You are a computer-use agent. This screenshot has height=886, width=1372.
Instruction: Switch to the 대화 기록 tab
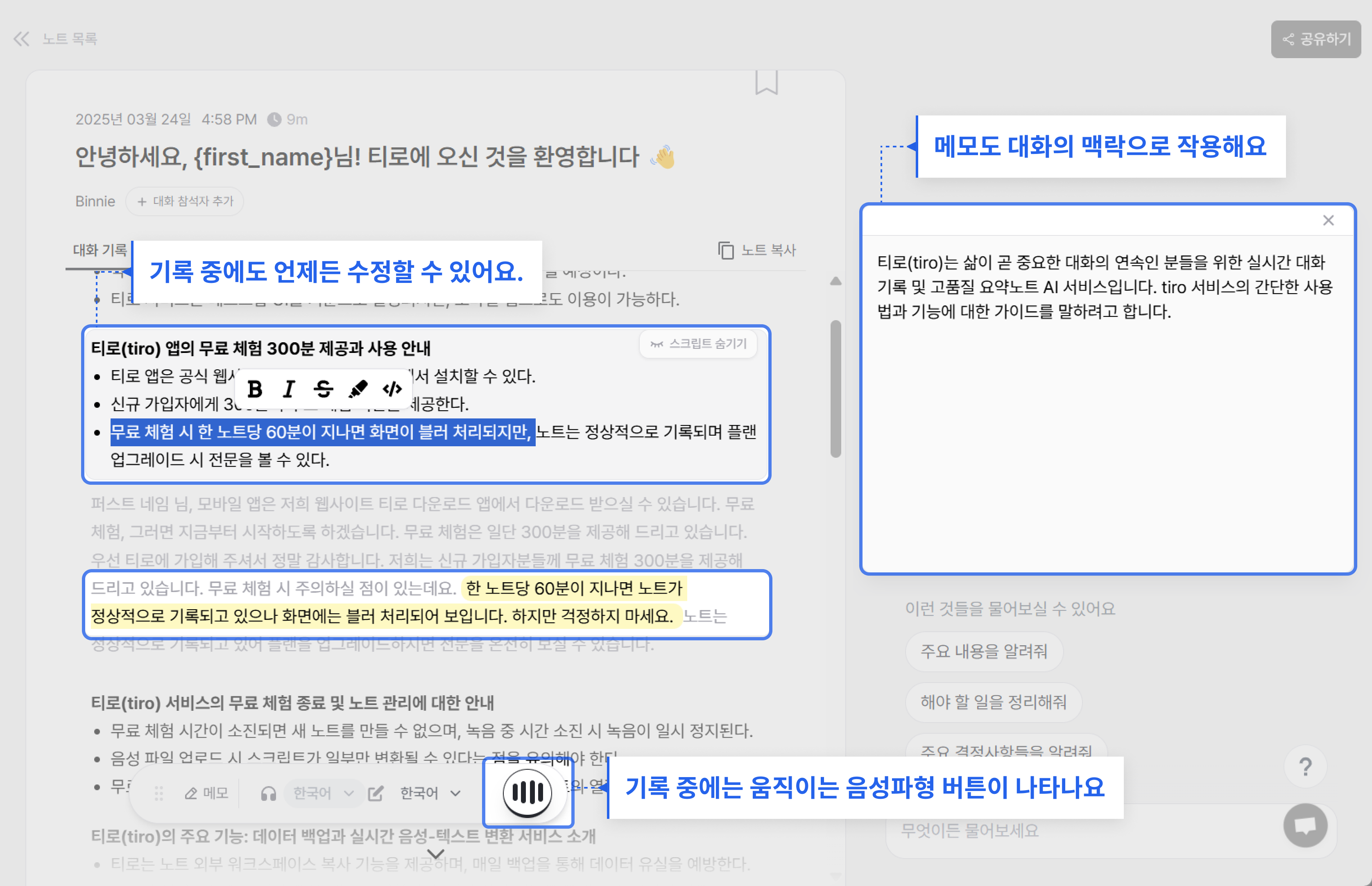pos(100,250)
